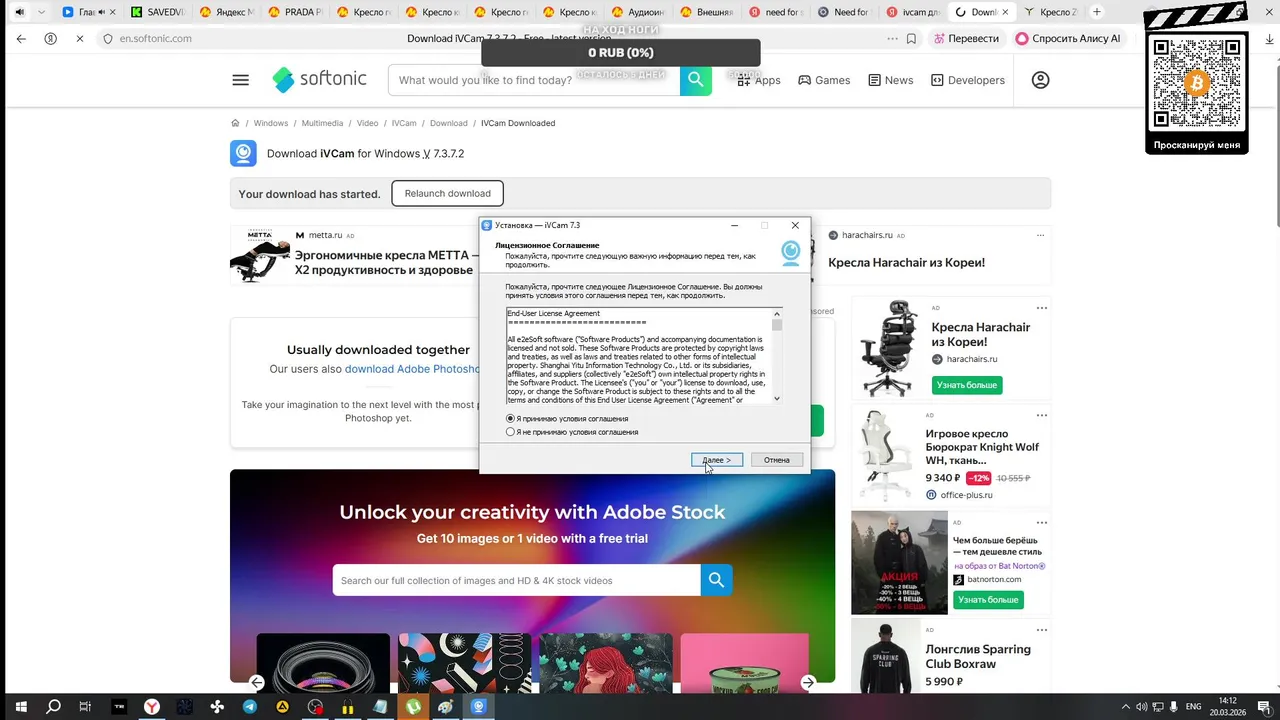Open 'download Adobe Photoshop' link
This screenshot has height=720, width=1280.
[412, 369]
